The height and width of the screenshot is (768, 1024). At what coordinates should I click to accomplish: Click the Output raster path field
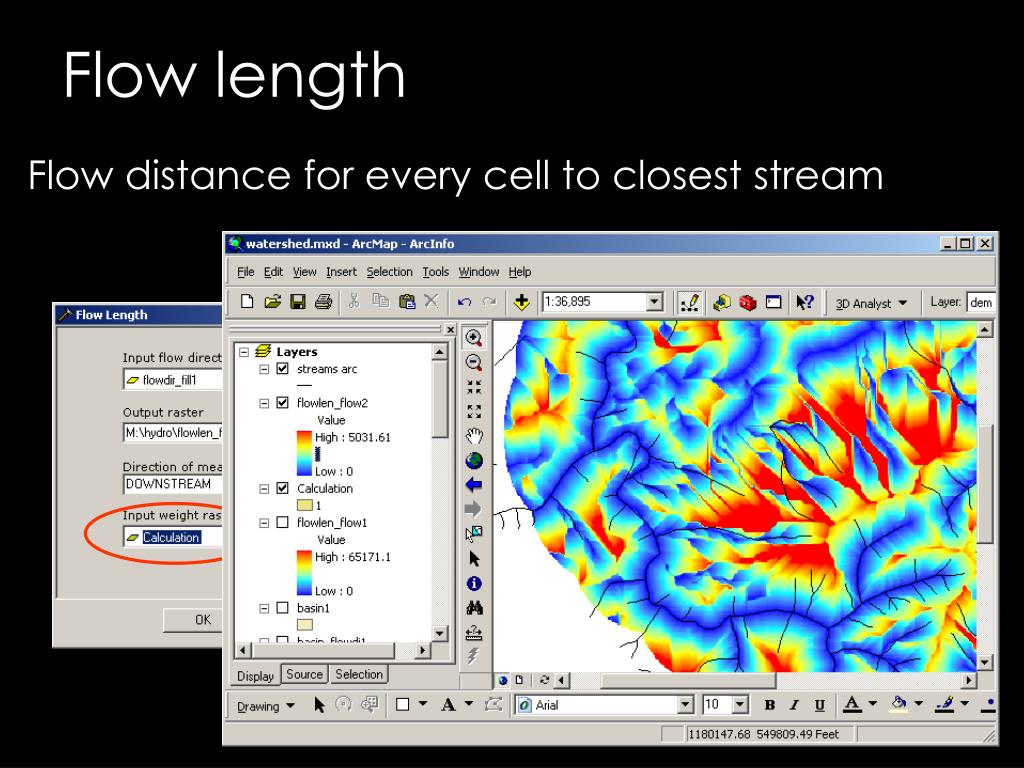tap(173, 432)
